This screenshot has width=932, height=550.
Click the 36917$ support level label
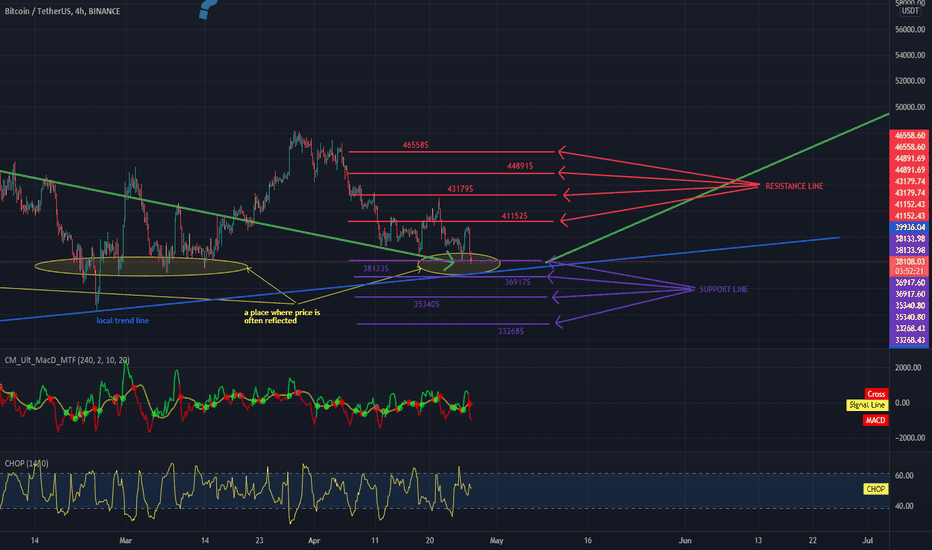518,282
